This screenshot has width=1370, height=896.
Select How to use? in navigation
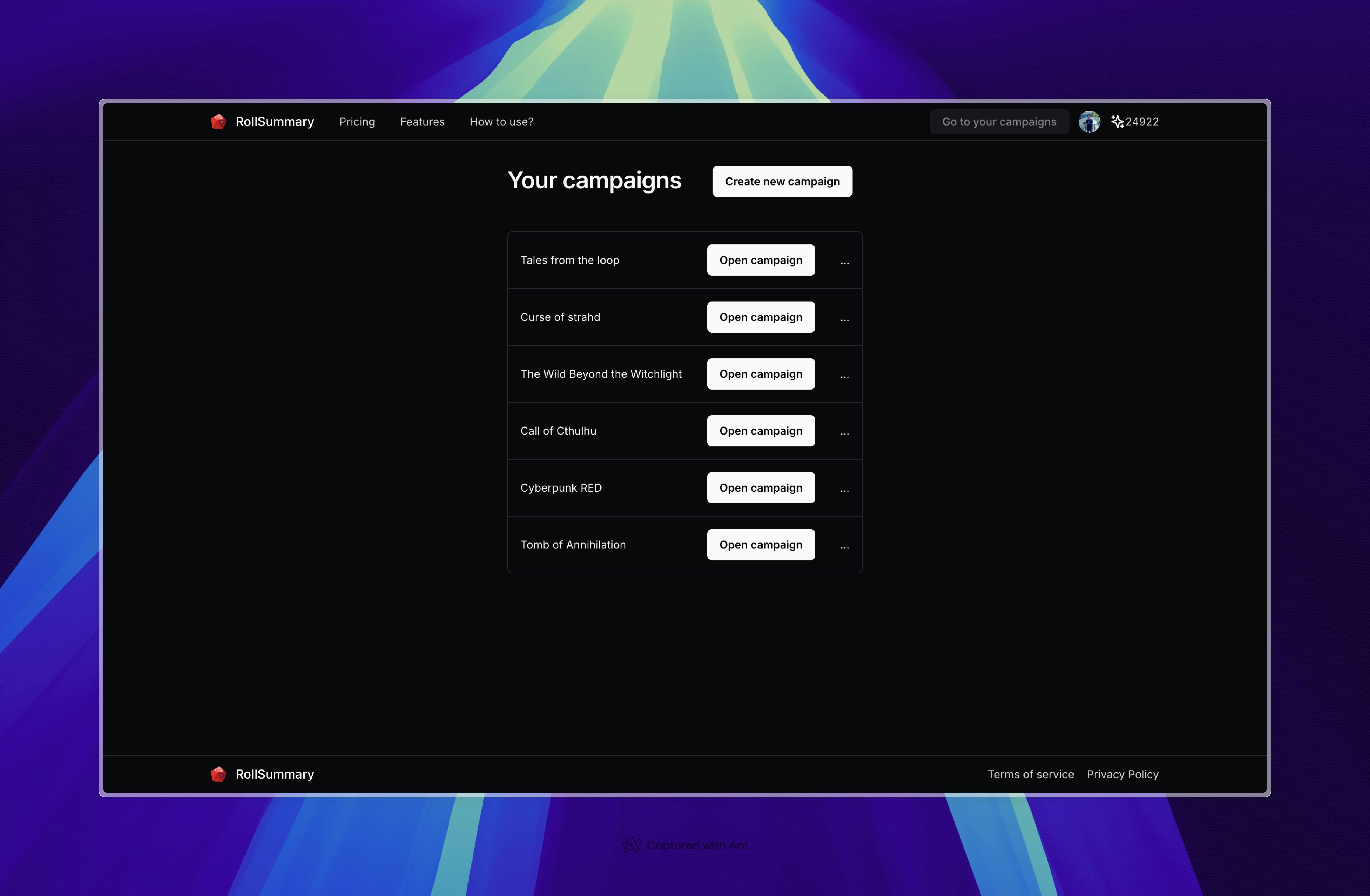click(501, 121)
